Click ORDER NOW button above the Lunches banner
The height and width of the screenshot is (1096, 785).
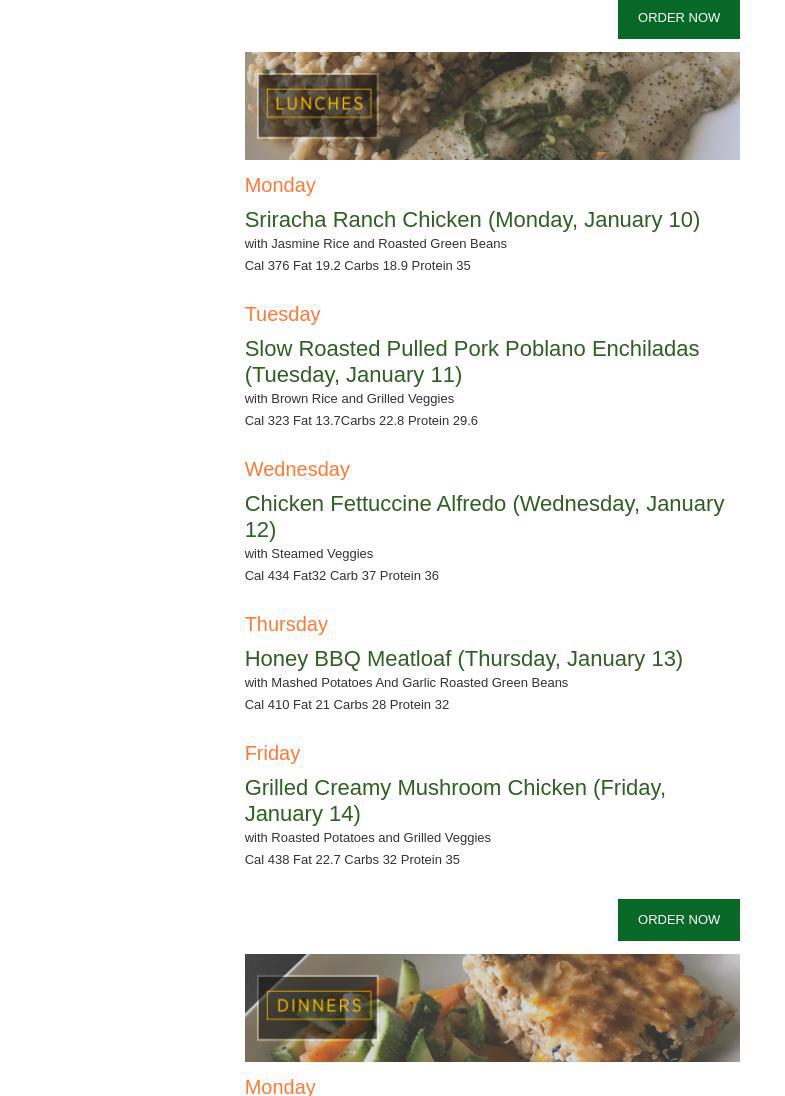pos(678,18)
